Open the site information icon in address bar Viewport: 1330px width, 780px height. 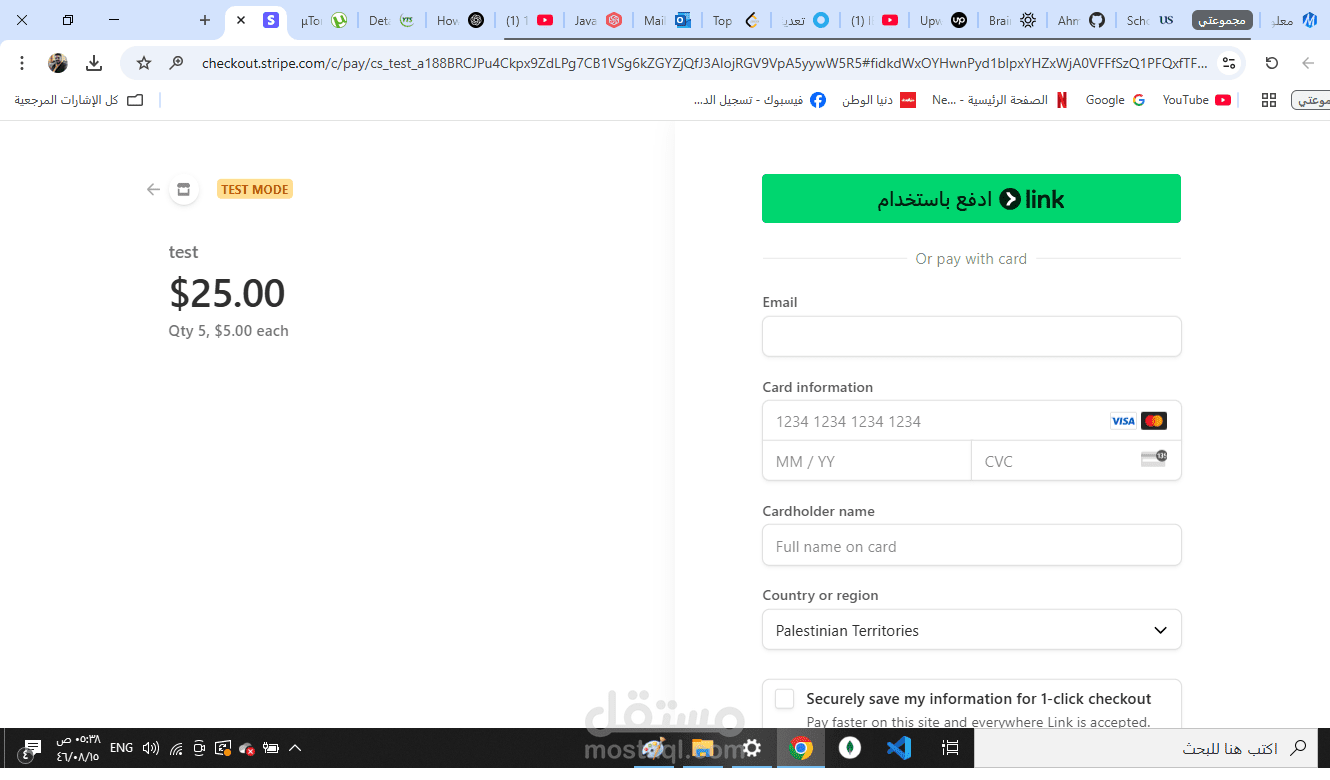pyautogui.click(x=1229, y=63)
